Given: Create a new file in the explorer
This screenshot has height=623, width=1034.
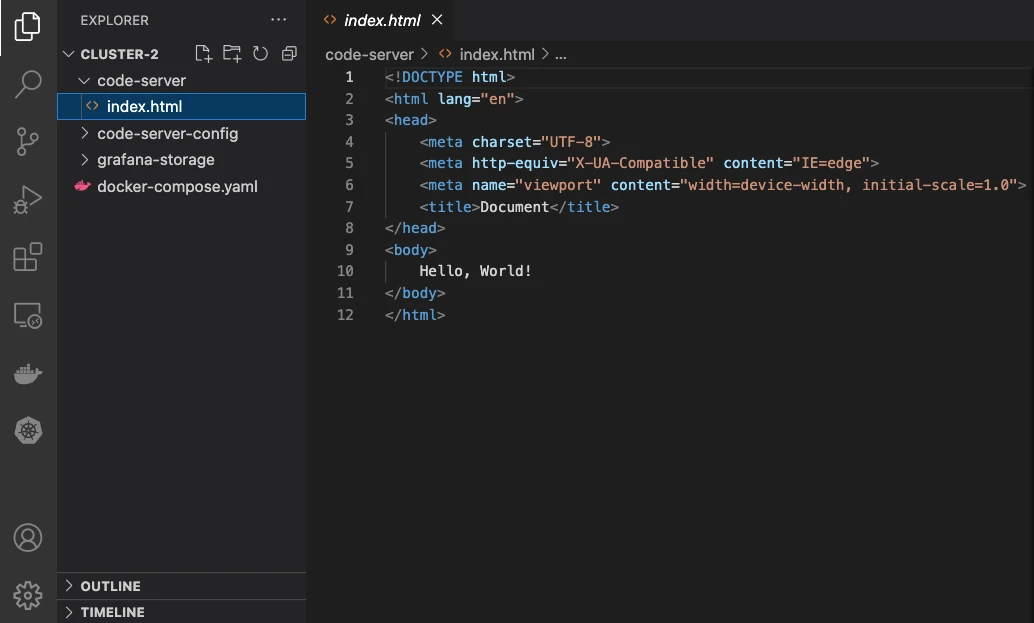Looking at the screenshot, I should tap(202, 53).
